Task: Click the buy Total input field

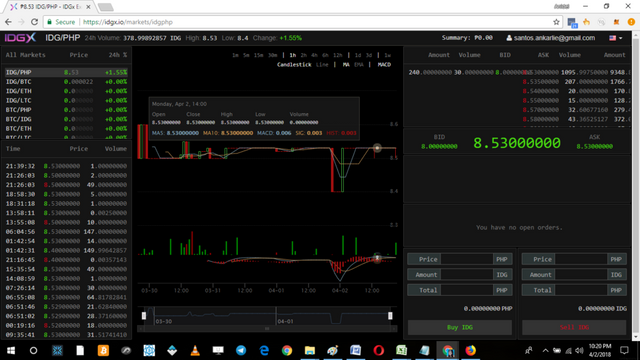Action: tap(467, 290)
